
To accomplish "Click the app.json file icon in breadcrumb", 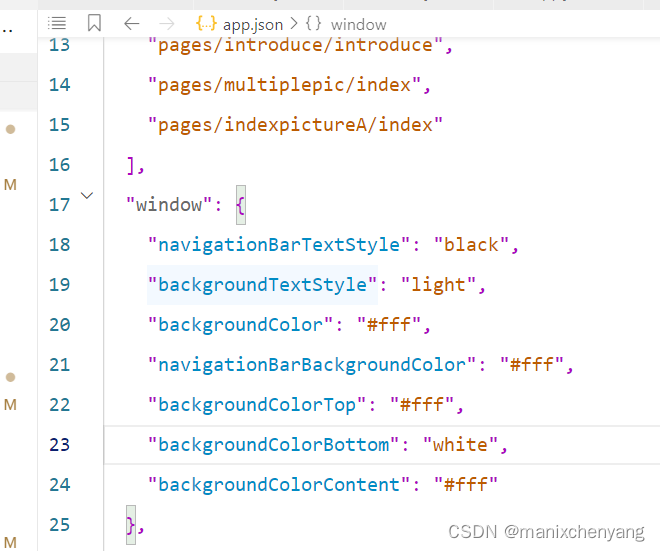I will tap(206, 24).
